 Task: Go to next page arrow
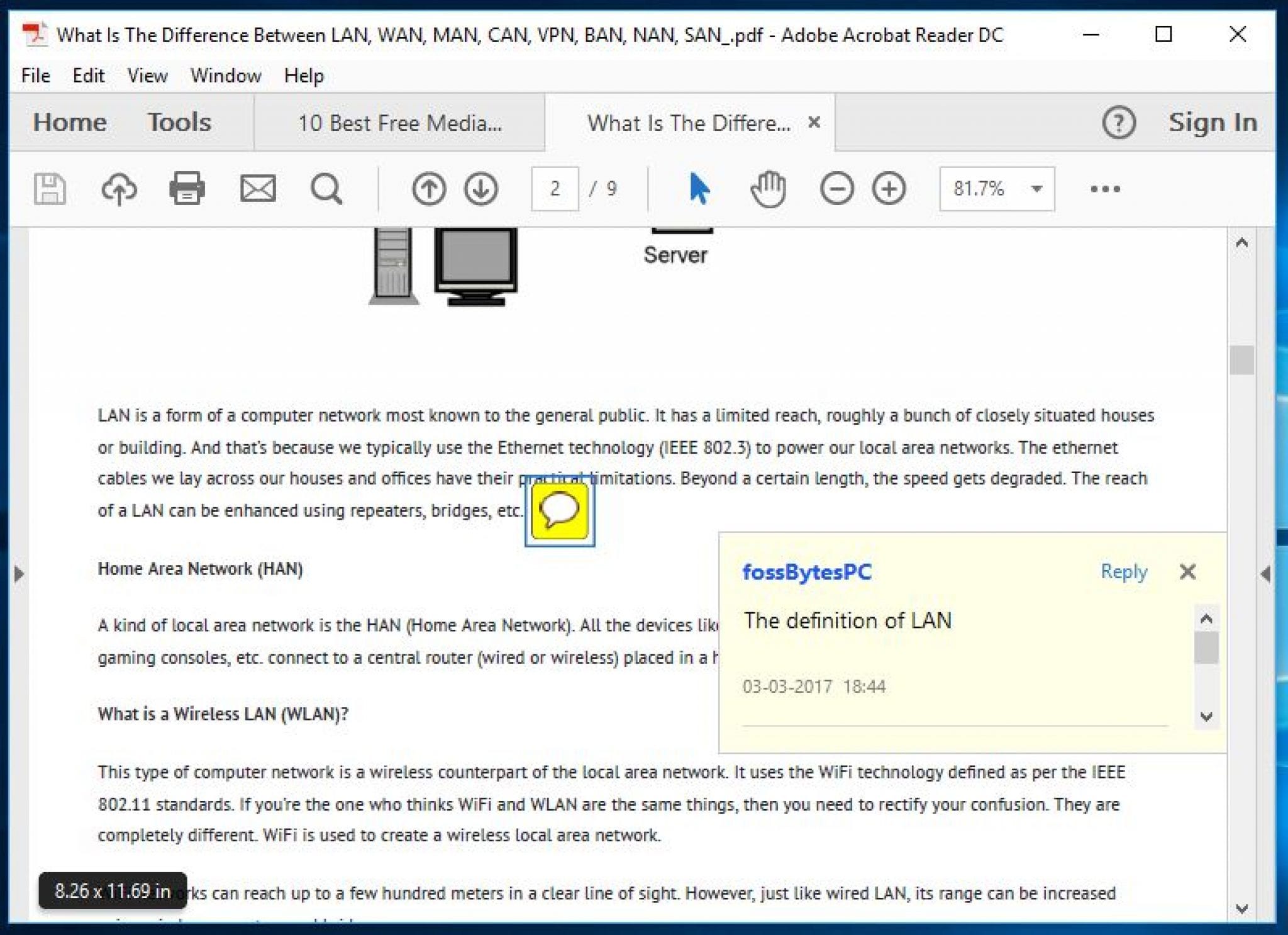(481, 188)
